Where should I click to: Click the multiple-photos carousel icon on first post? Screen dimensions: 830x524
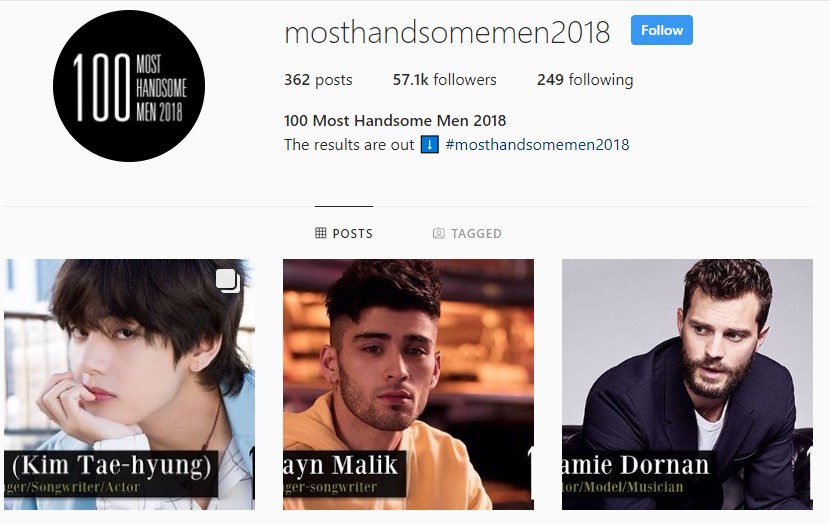pyautogui.click(x=228, y=281)
